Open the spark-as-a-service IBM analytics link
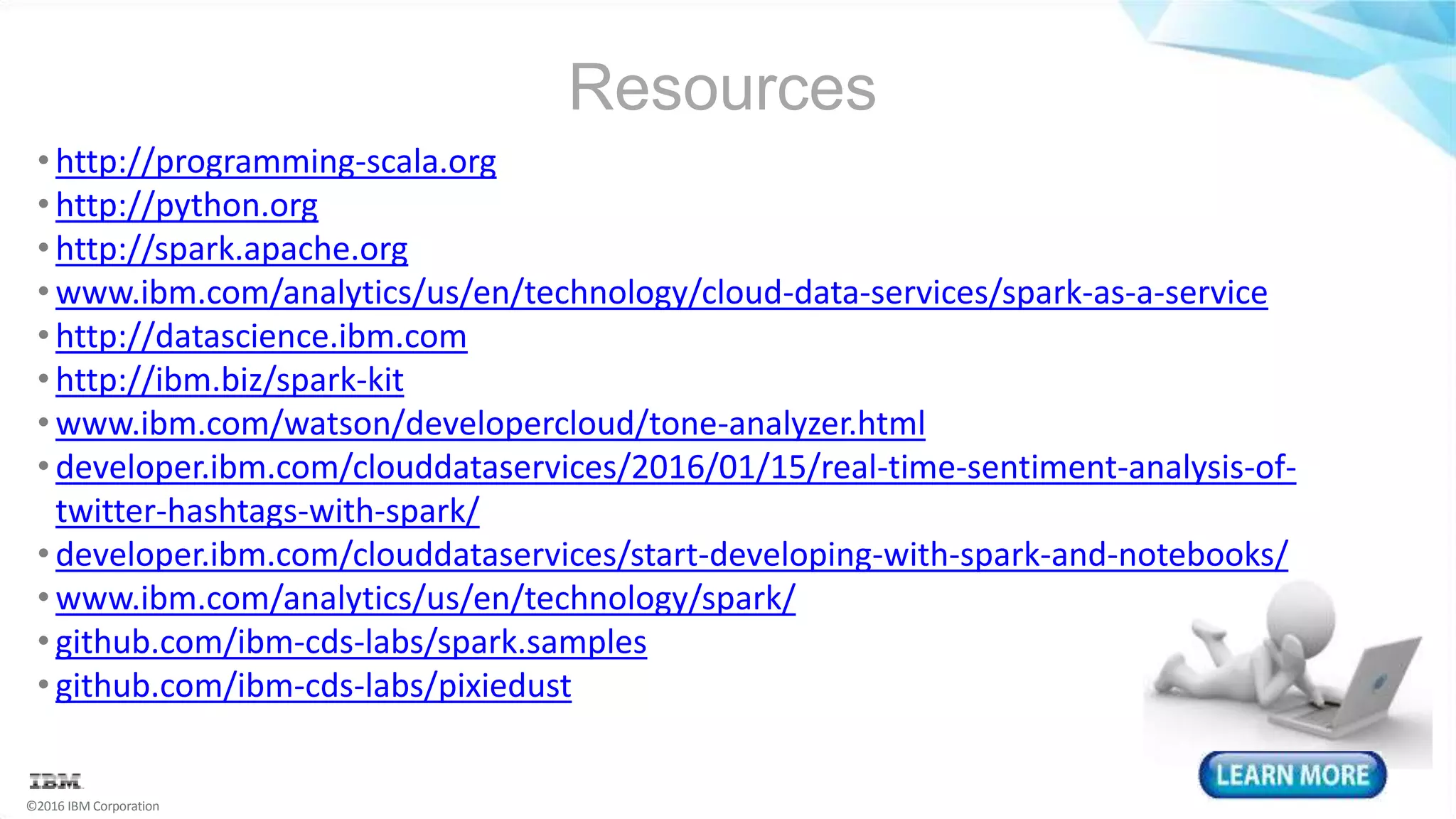Screen dimensions: 1456x819 (662, 293)
